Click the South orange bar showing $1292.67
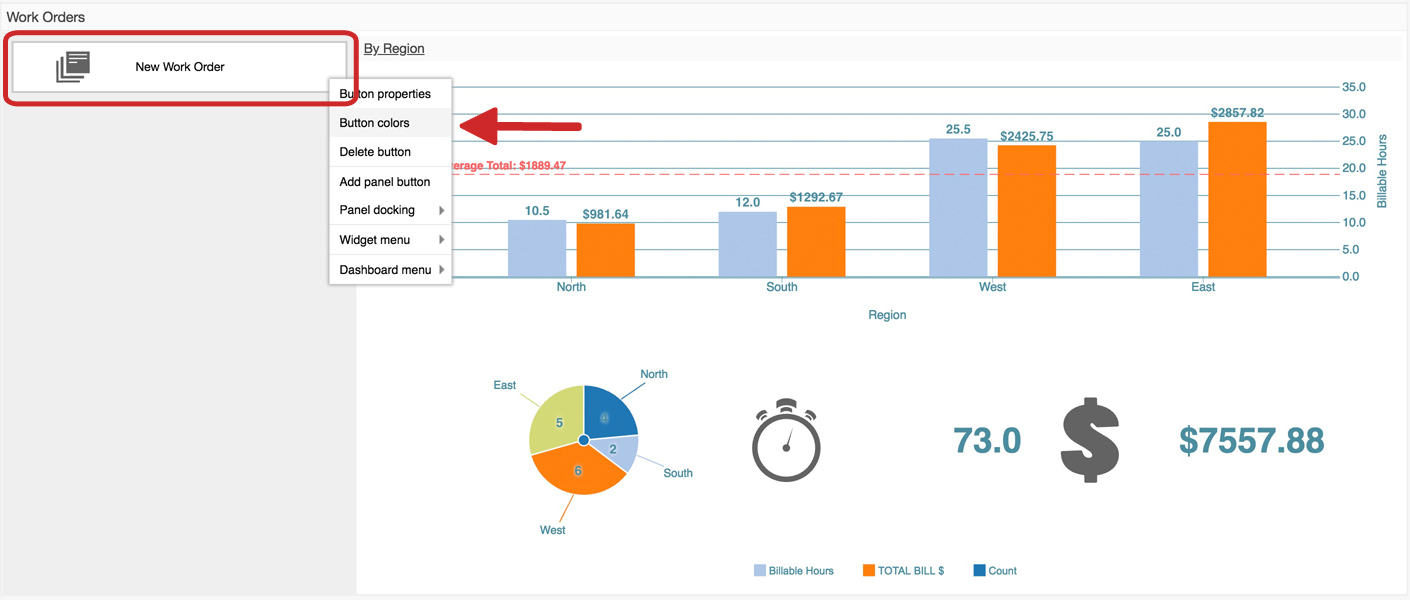Screen dimensions: 1410x600 (x=816, y=242)
